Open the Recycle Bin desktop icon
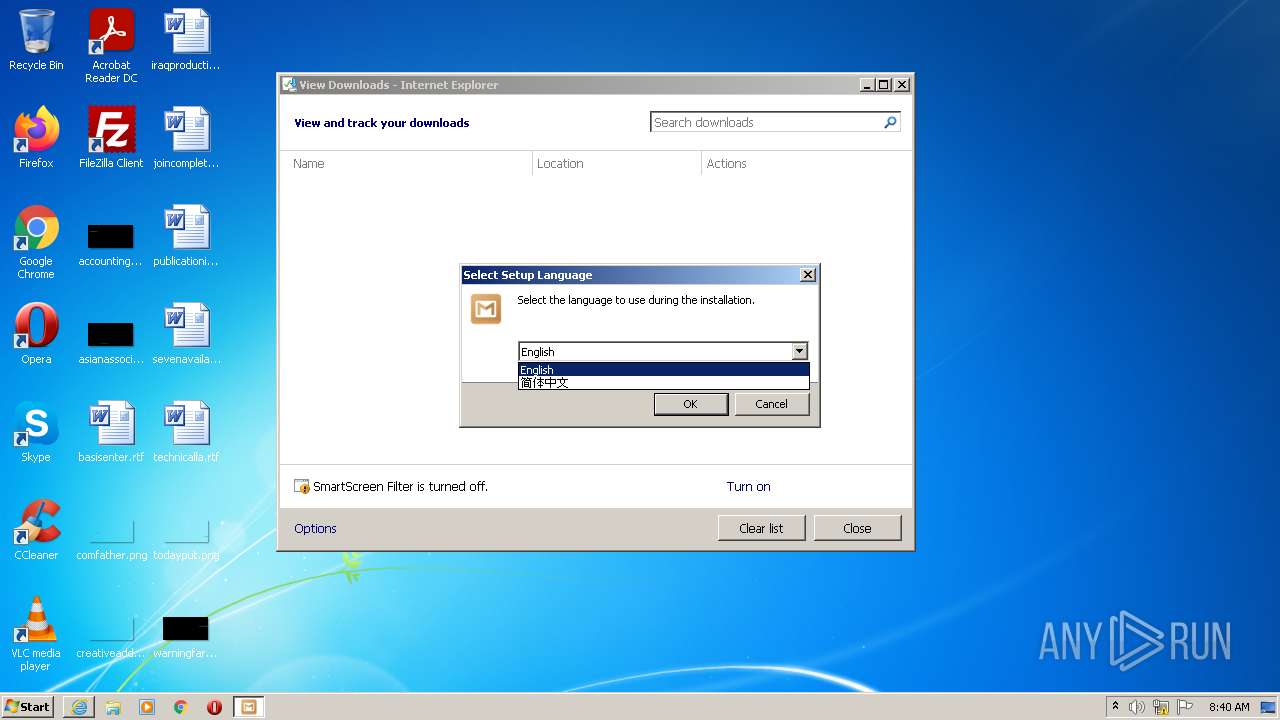This screenshot has height=720, width=1280. [36, 40]
